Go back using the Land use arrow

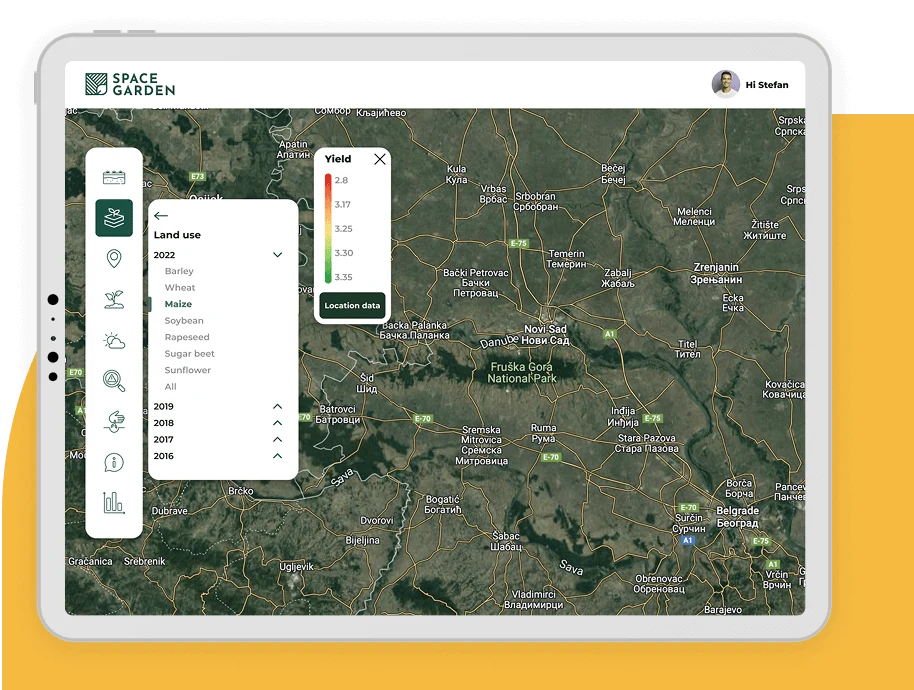coord(161,216)
